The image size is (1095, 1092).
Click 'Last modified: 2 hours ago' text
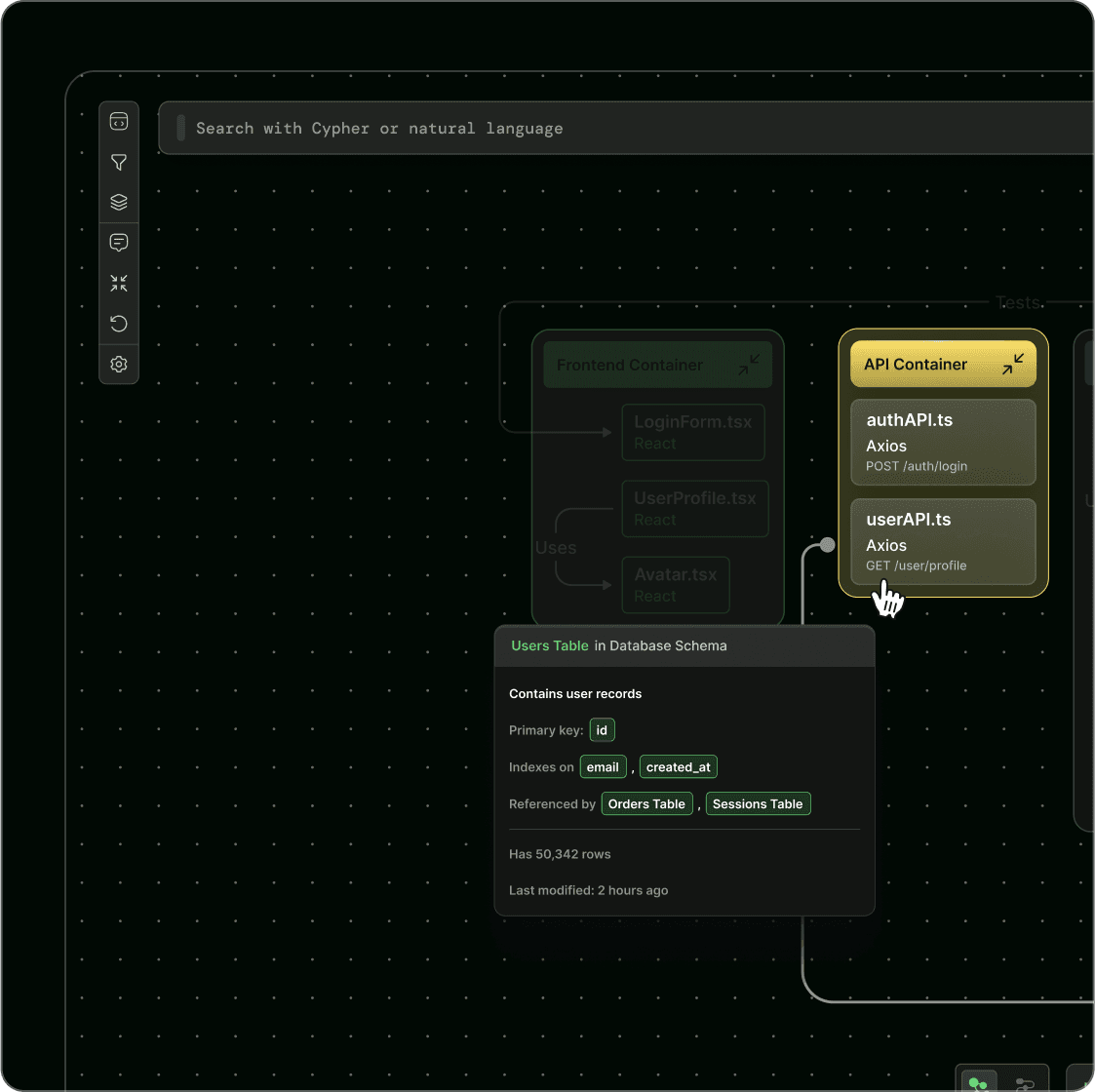[x=588, y=890]
